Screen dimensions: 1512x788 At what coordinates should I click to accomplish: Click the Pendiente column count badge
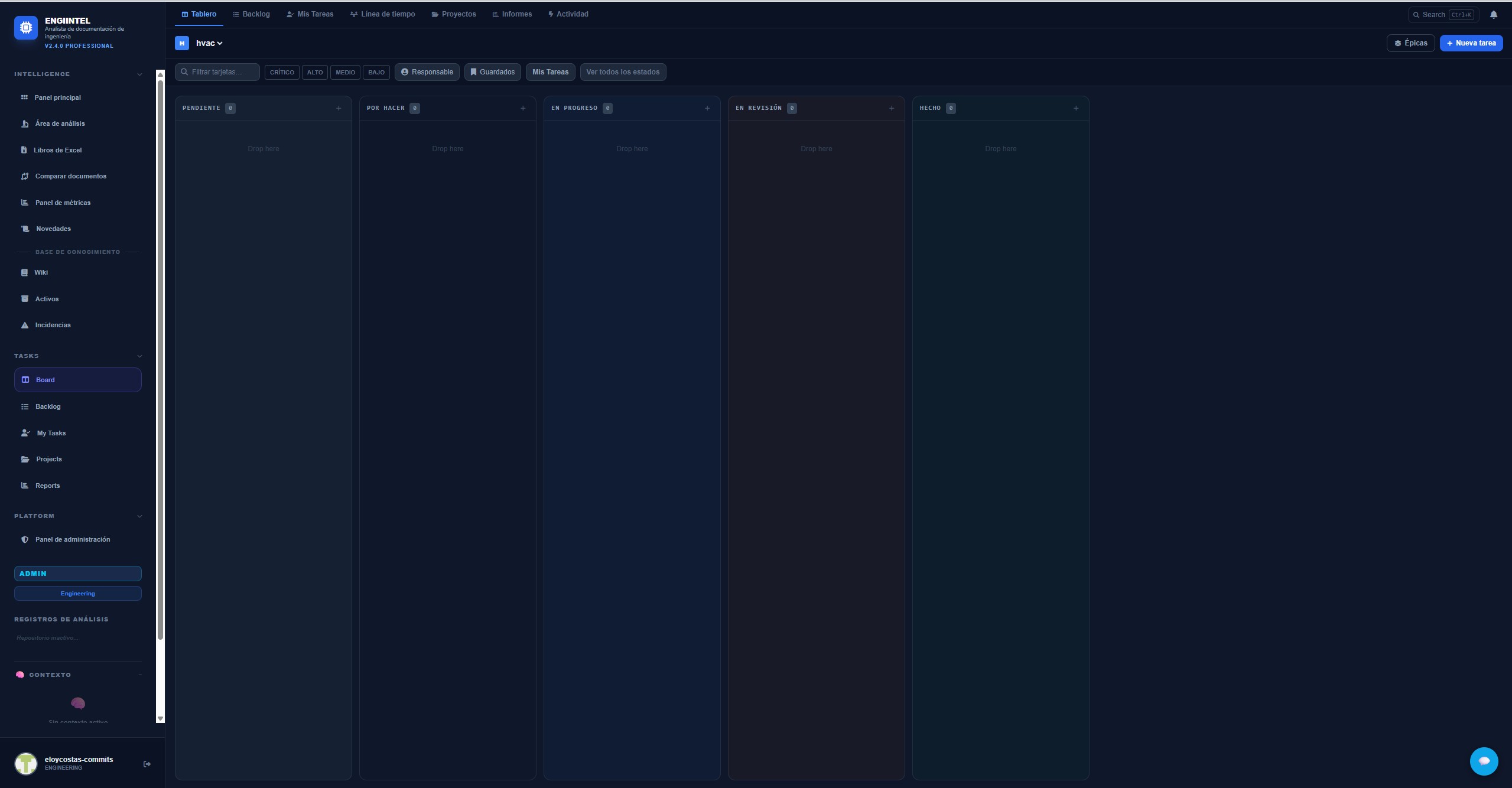(230, 108)
